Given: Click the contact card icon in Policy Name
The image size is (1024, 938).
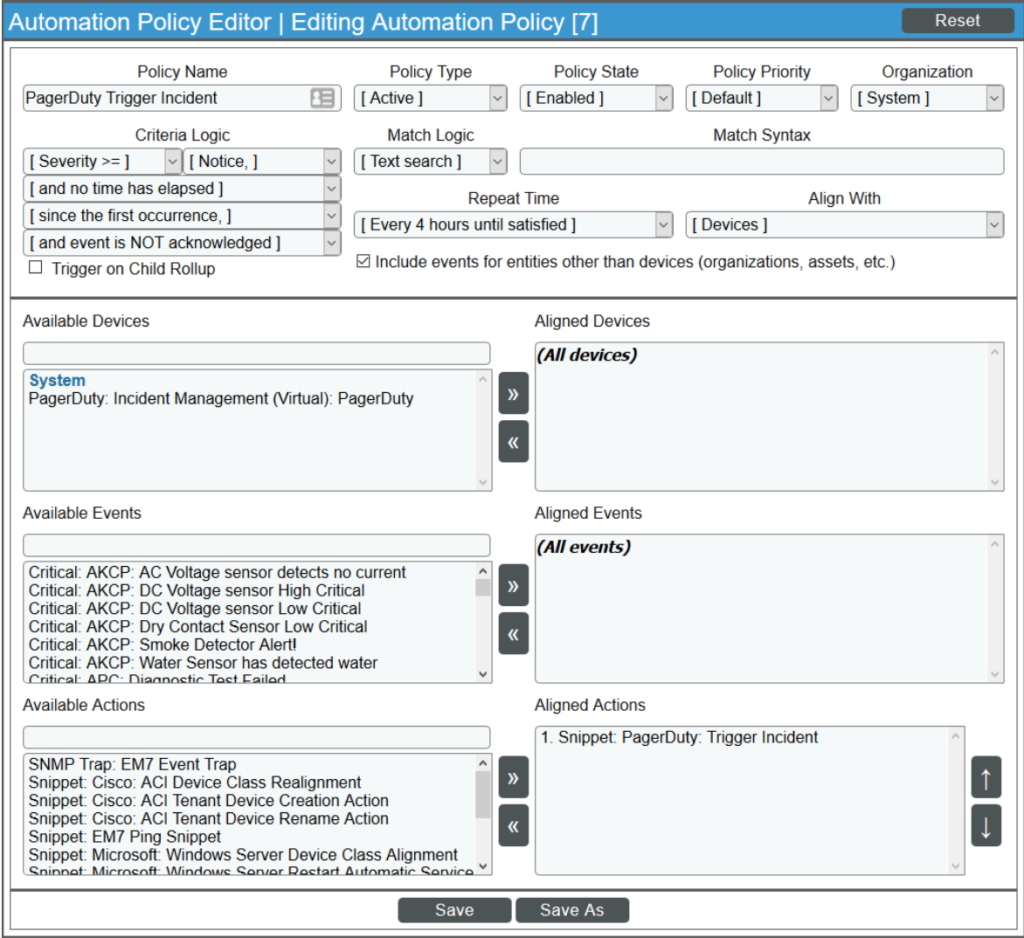Looking at the screenshot, I should (x=322, y=98).
